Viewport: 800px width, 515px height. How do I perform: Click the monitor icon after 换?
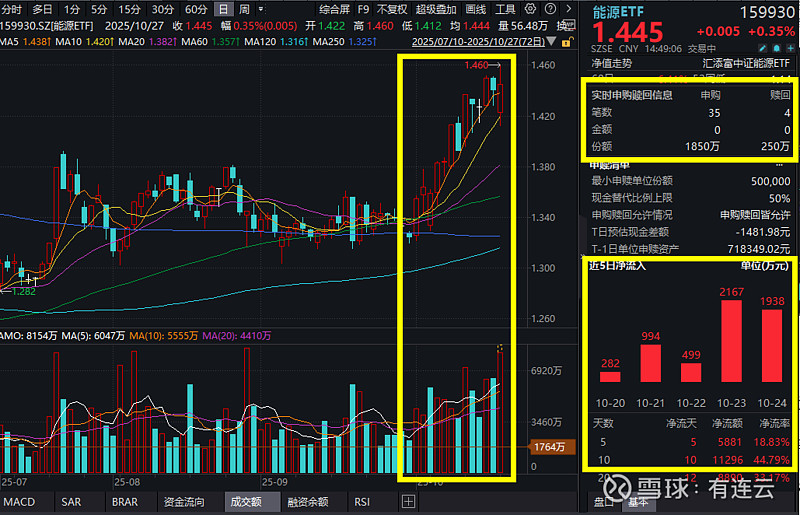click(570, 25)
